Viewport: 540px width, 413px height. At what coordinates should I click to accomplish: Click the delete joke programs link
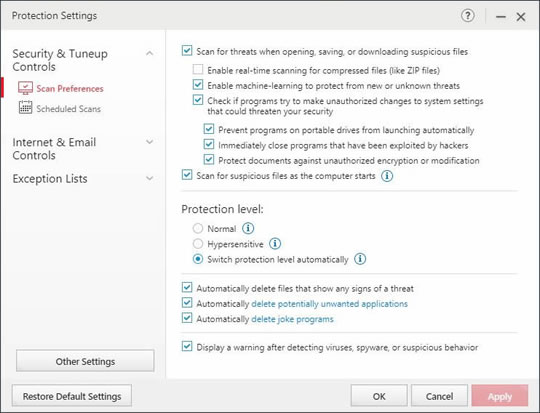292,319
